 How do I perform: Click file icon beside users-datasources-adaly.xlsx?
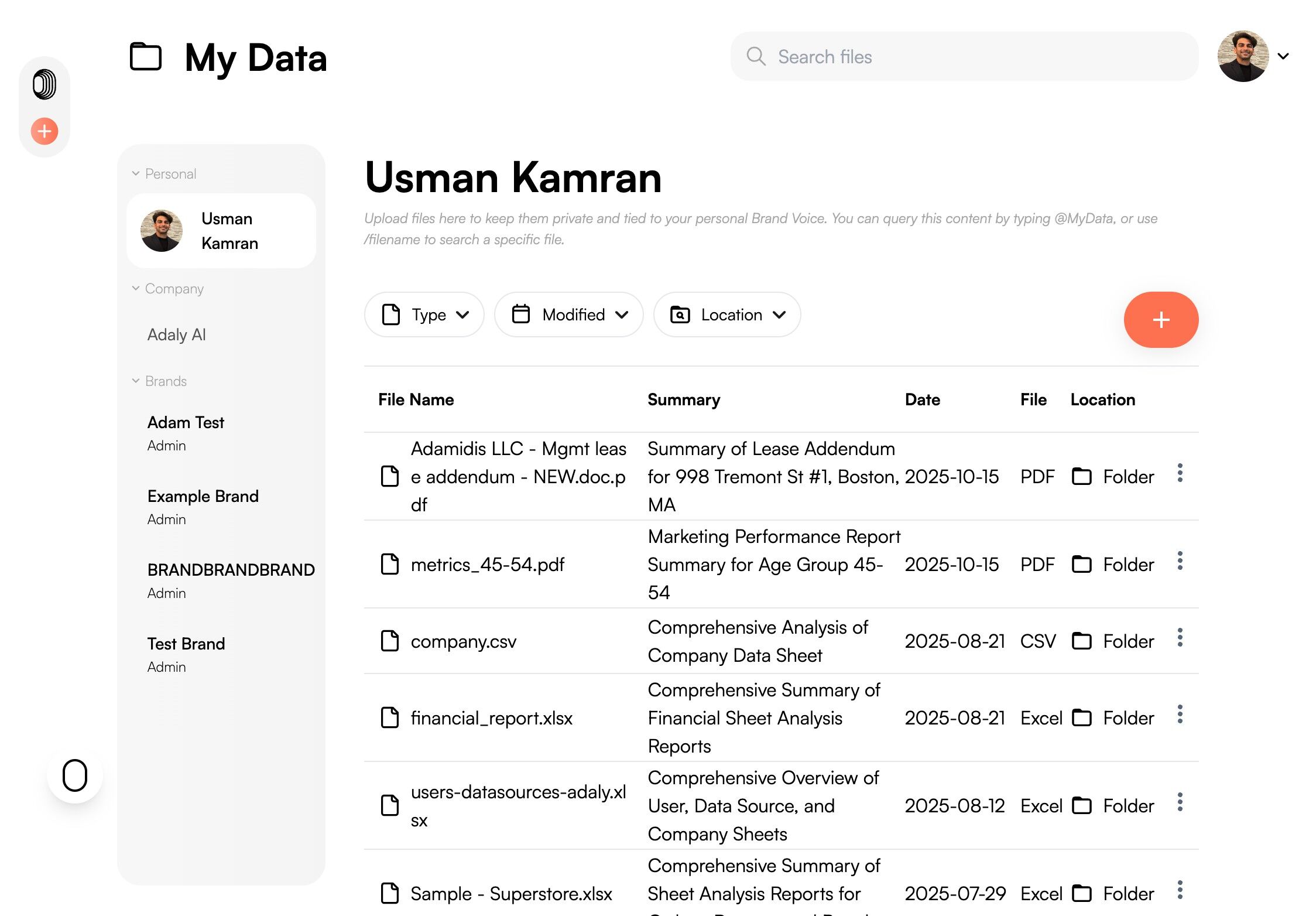(x=390, y=805)
